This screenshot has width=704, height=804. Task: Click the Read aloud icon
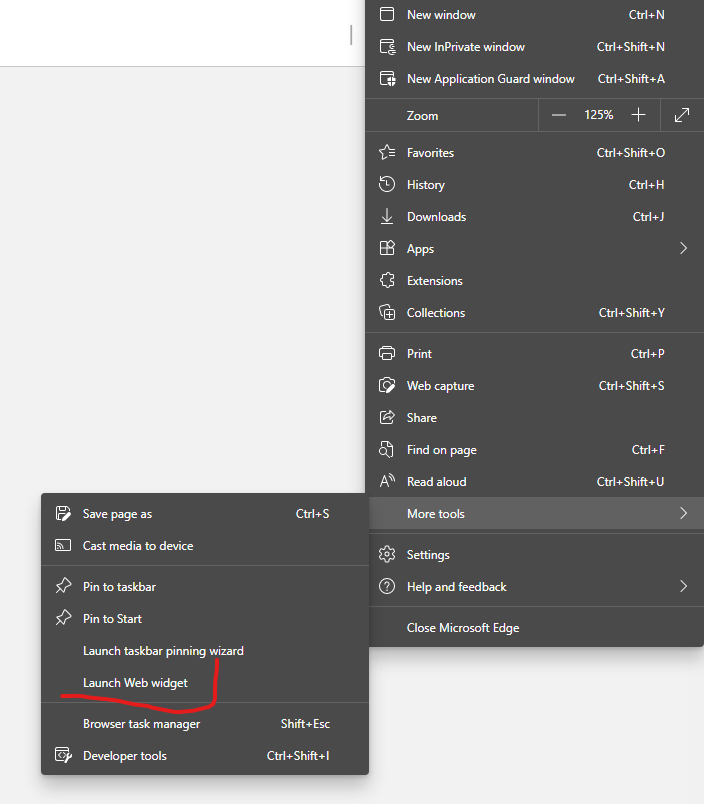(387, 481)
